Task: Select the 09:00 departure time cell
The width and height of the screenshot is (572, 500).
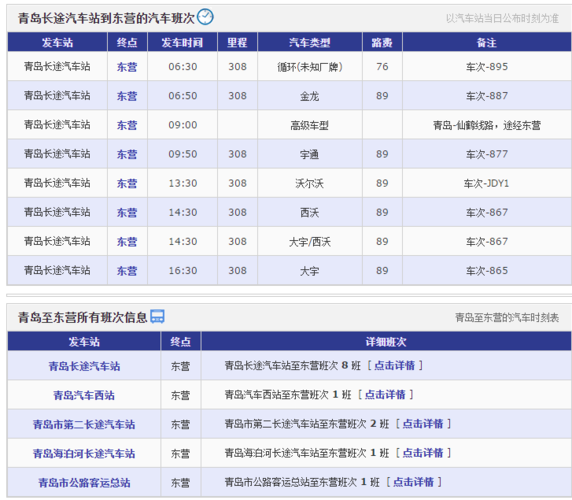Action: [x=182, y=125]
